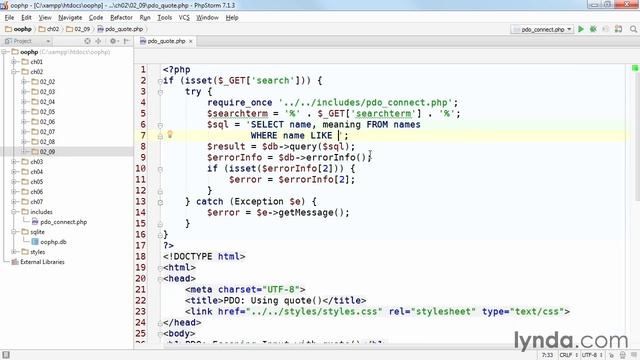Click the ch02 breadcrumb
This screenshot has height=360, width=640.
(x=49, y=29)
